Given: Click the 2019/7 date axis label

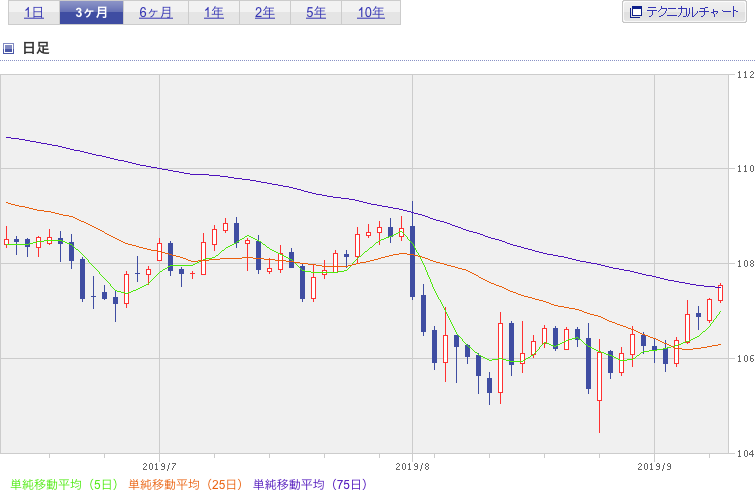Looking at the screenshot, I should tap(159, 467).
